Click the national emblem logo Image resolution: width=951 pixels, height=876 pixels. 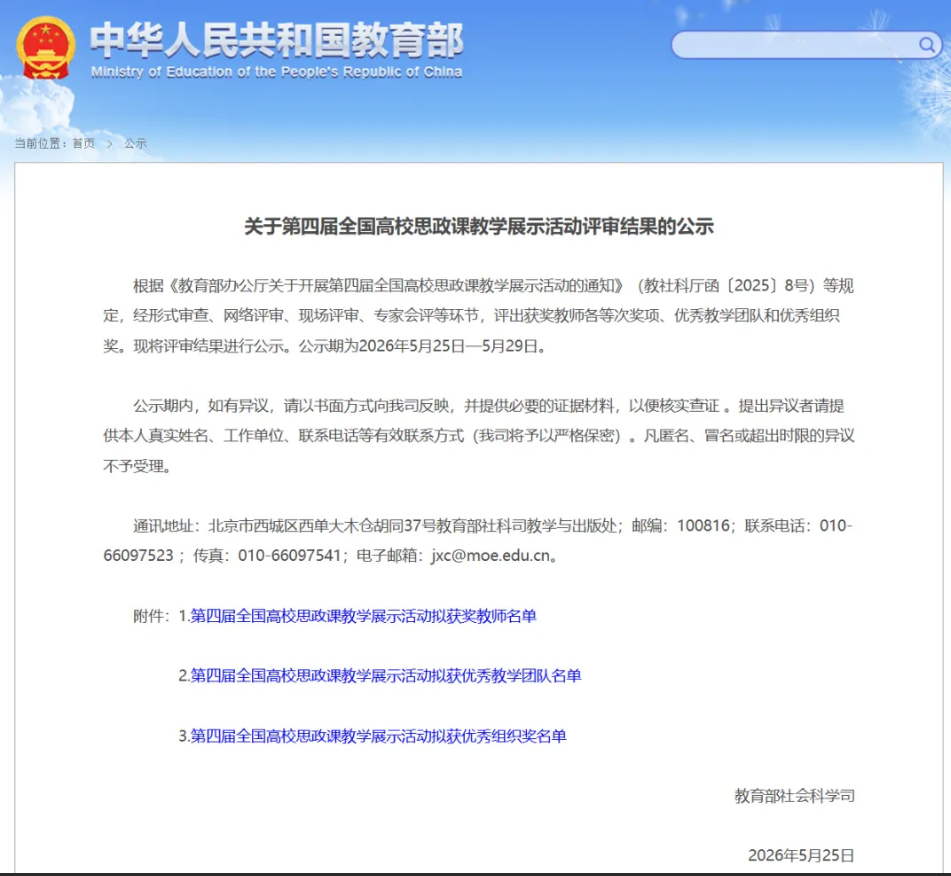[45, 48]
